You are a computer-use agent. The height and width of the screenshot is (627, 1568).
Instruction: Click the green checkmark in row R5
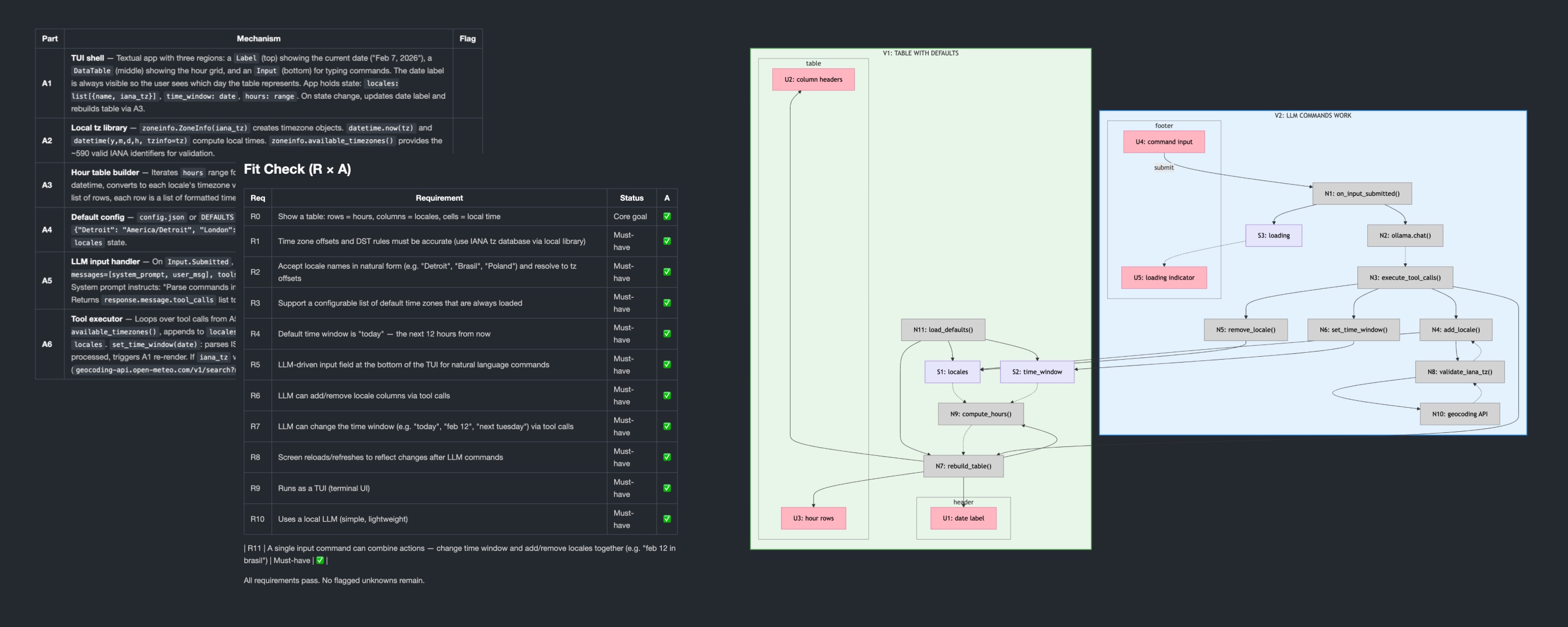coord(667,365)
